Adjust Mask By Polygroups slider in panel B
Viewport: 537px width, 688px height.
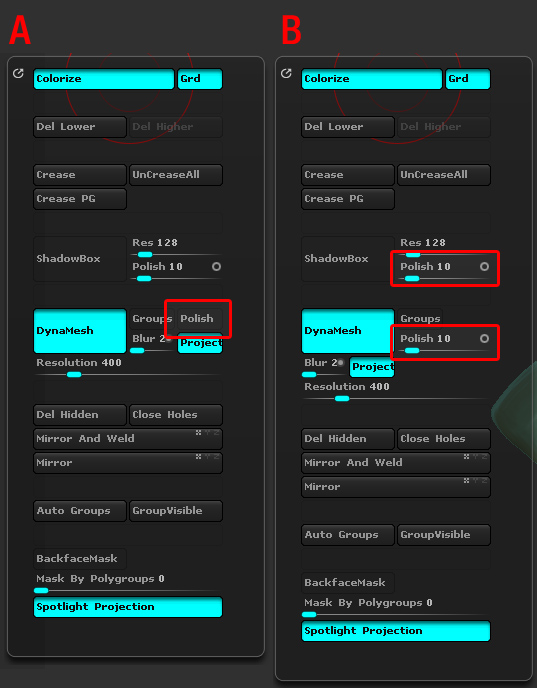[396, 608]
